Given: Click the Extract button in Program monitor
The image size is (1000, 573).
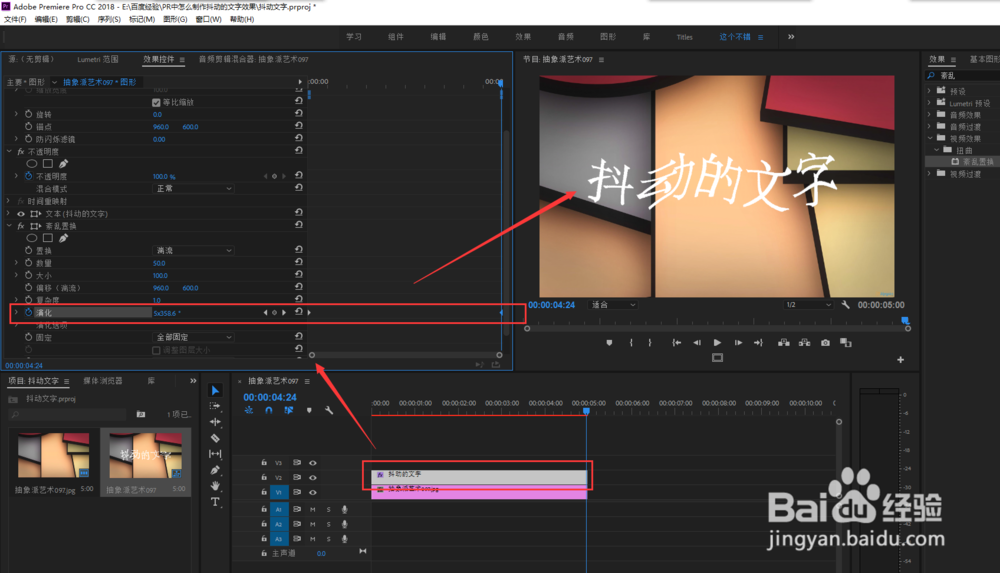Looking at the screenshot, I should click(x=805, y=343).
